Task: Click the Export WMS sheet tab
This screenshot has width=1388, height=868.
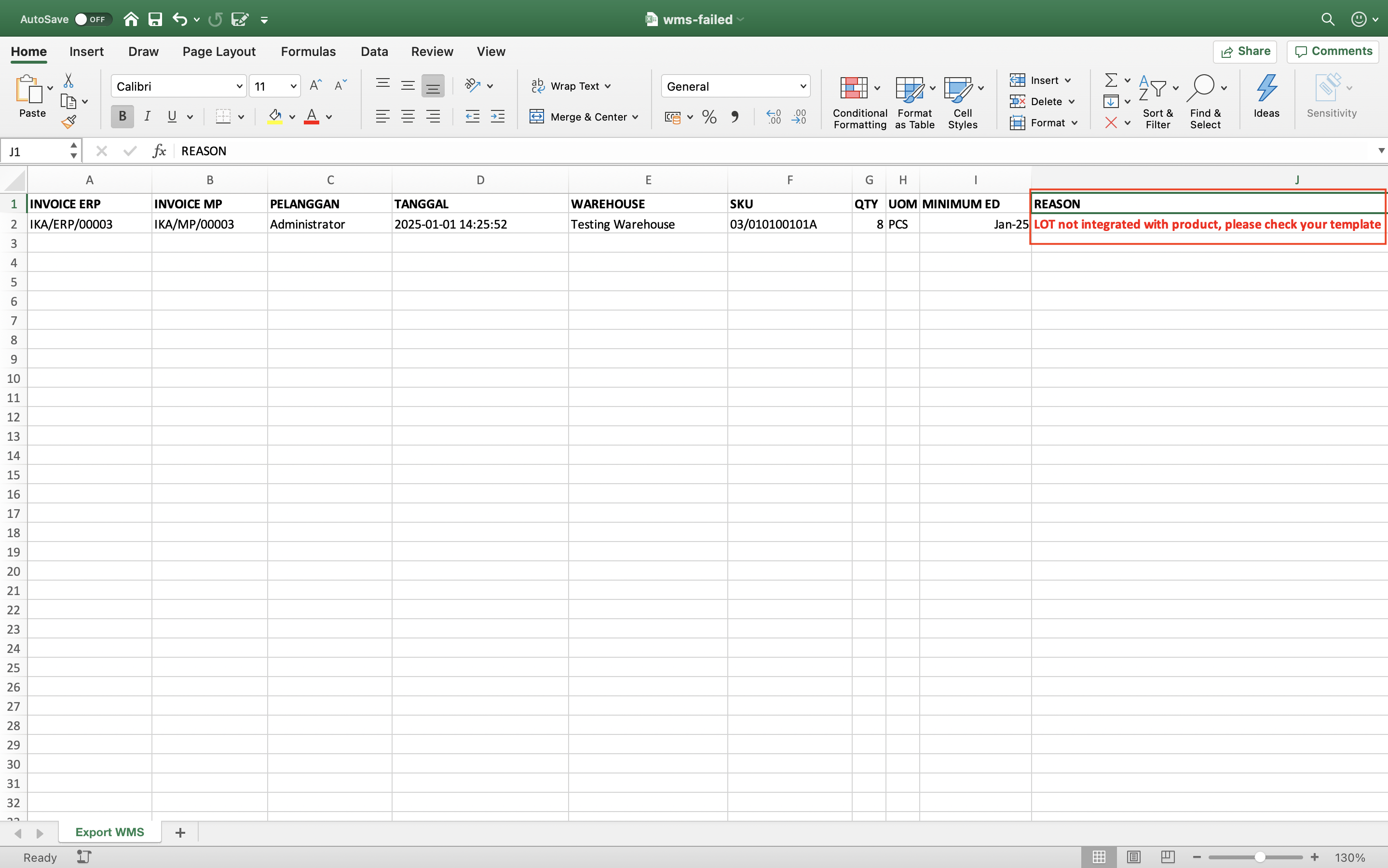Action: click(x=109, y=832)
